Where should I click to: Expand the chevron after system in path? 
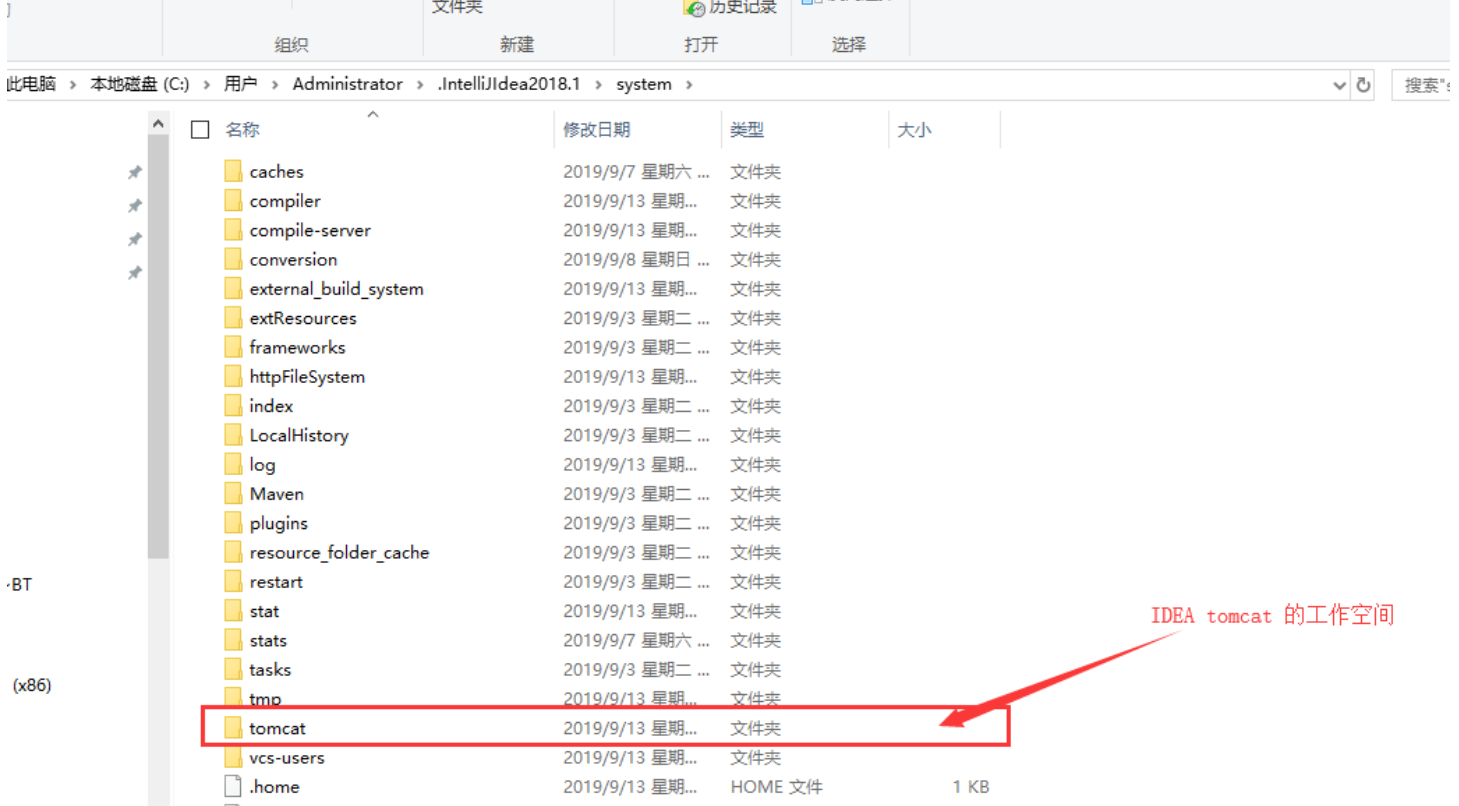(x=687, y=85)
